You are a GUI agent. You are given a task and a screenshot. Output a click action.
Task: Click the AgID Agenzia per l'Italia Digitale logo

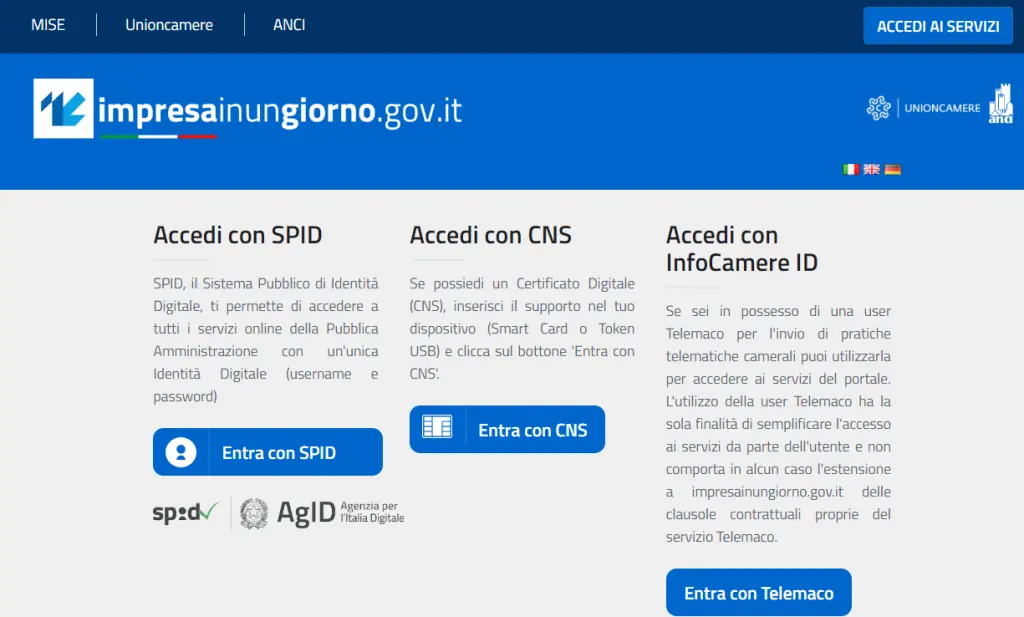pyautogui.click(x=340, y=513)
